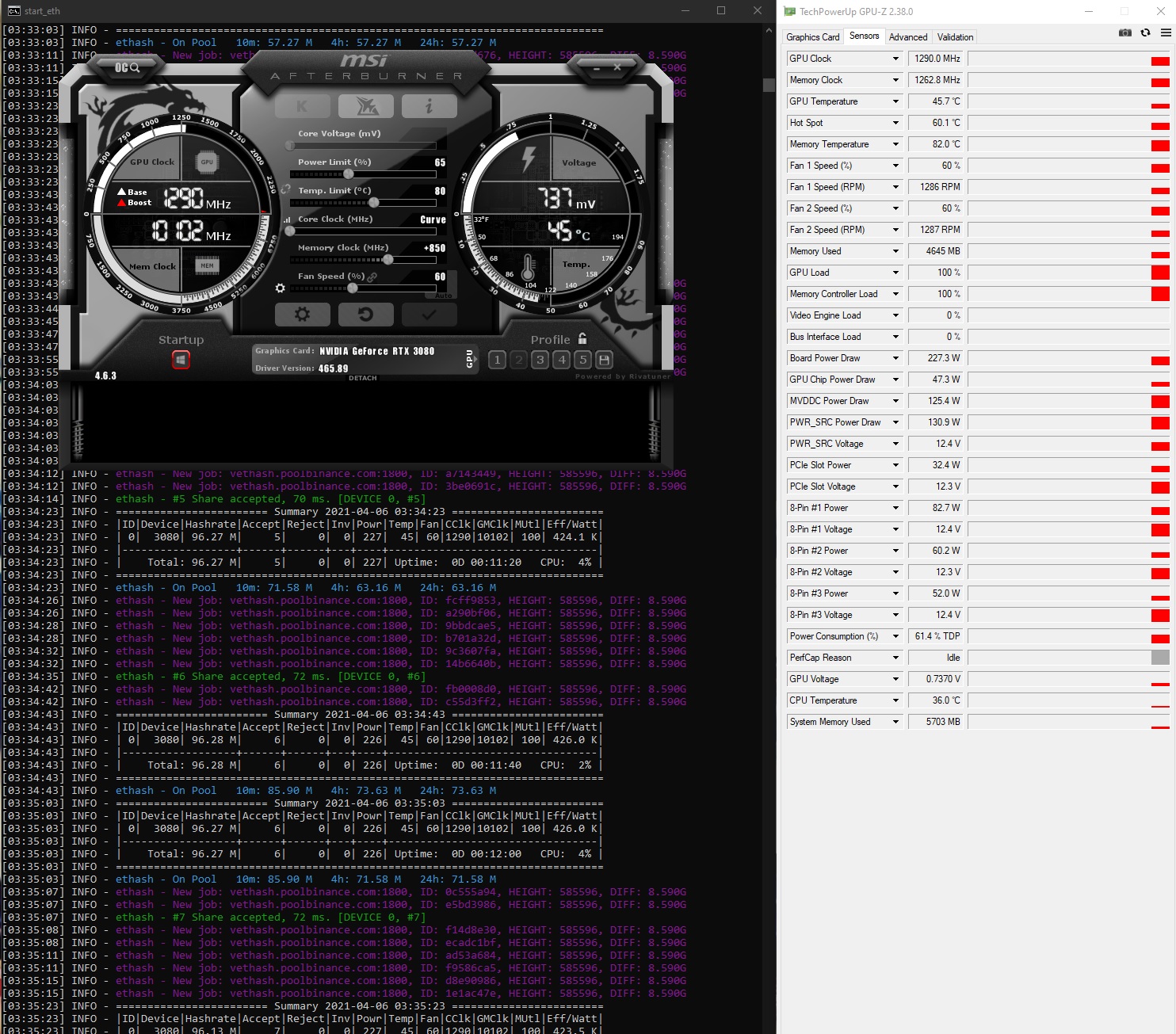The height and width of the screenshot is (1034, 1176).
Task: Close the MSI Afterburner window
Action: point(618,68)
